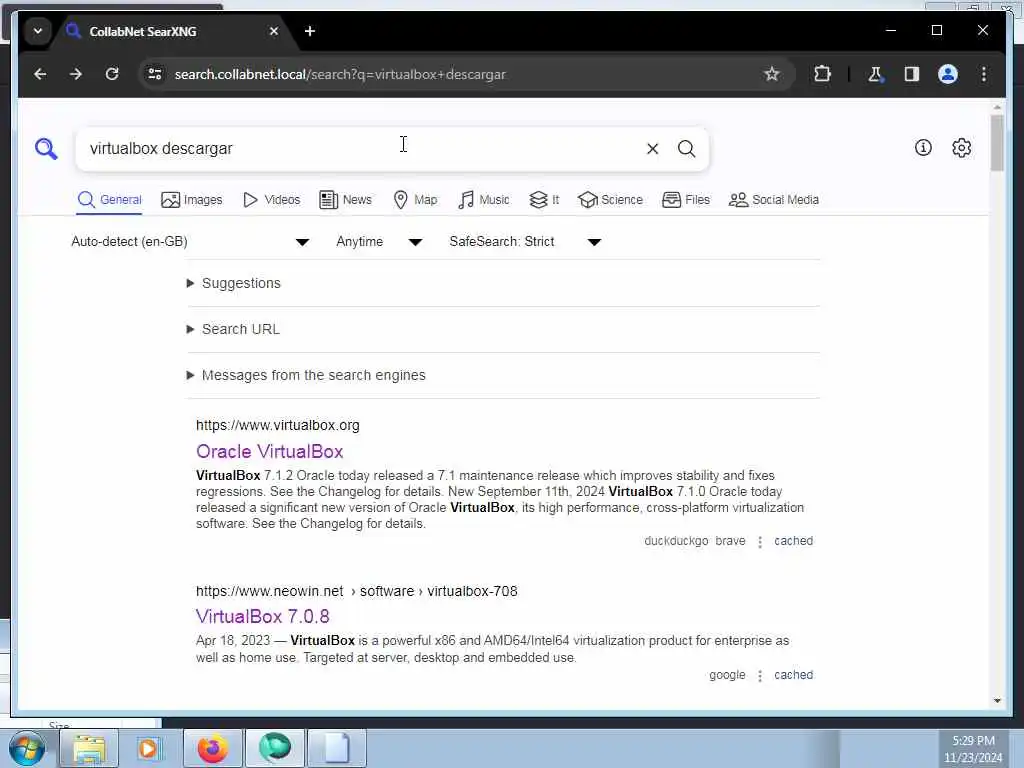Reload the current page
Viewport: 1024px width, 768px height.
tap(112, 74)
